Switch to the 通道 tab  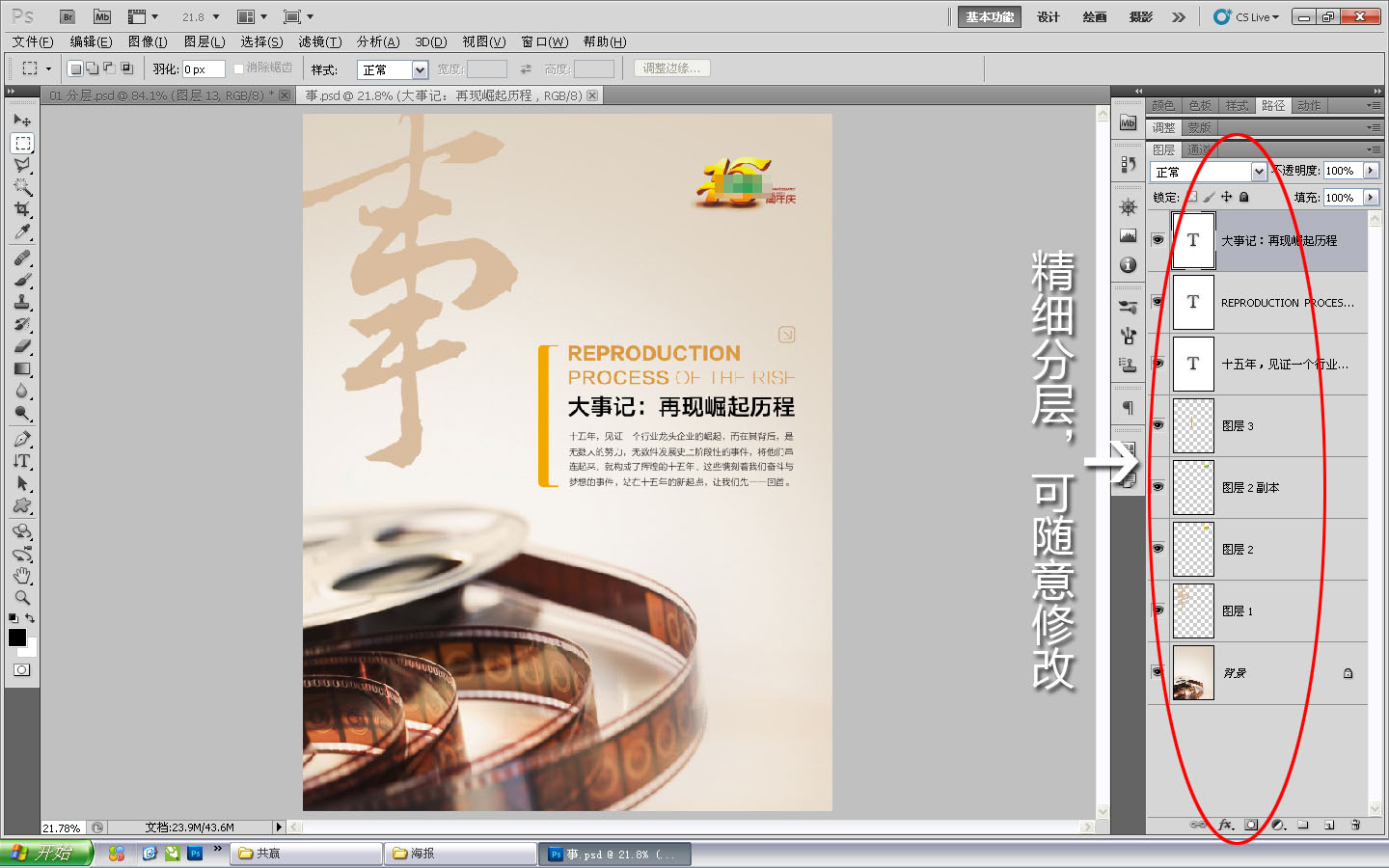[1198, 149]
